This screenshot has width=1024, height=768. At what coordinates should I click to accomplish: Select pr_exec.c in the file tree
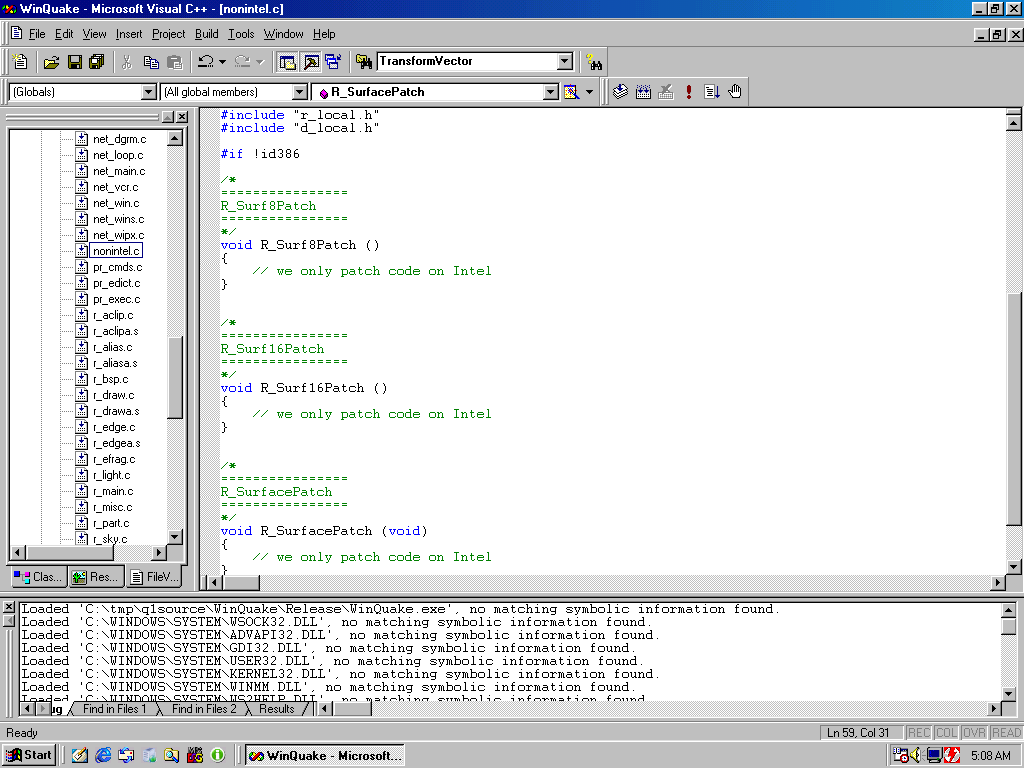[116, 299]
